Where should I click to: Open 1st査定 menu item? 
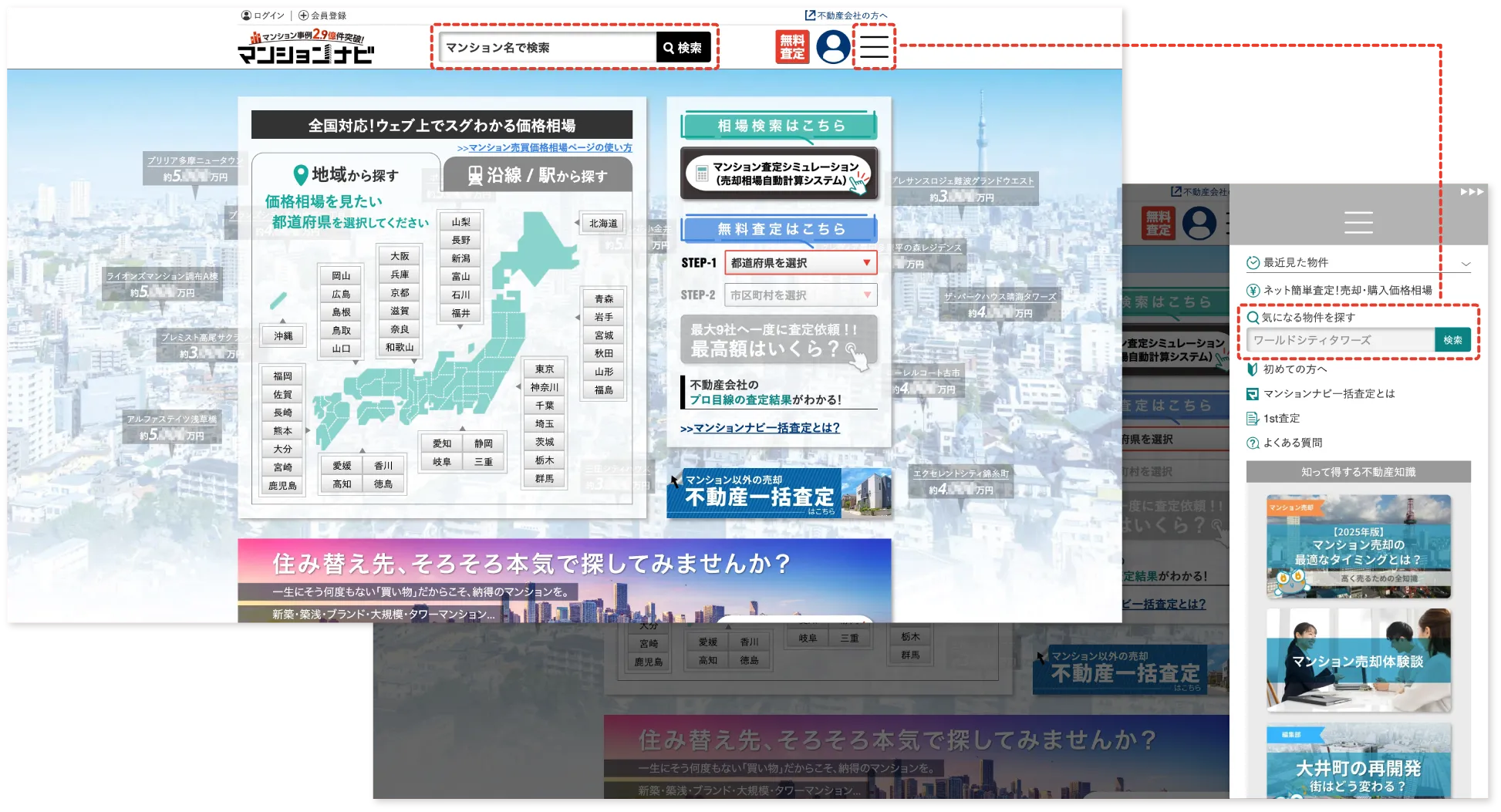pos(1273,419)
